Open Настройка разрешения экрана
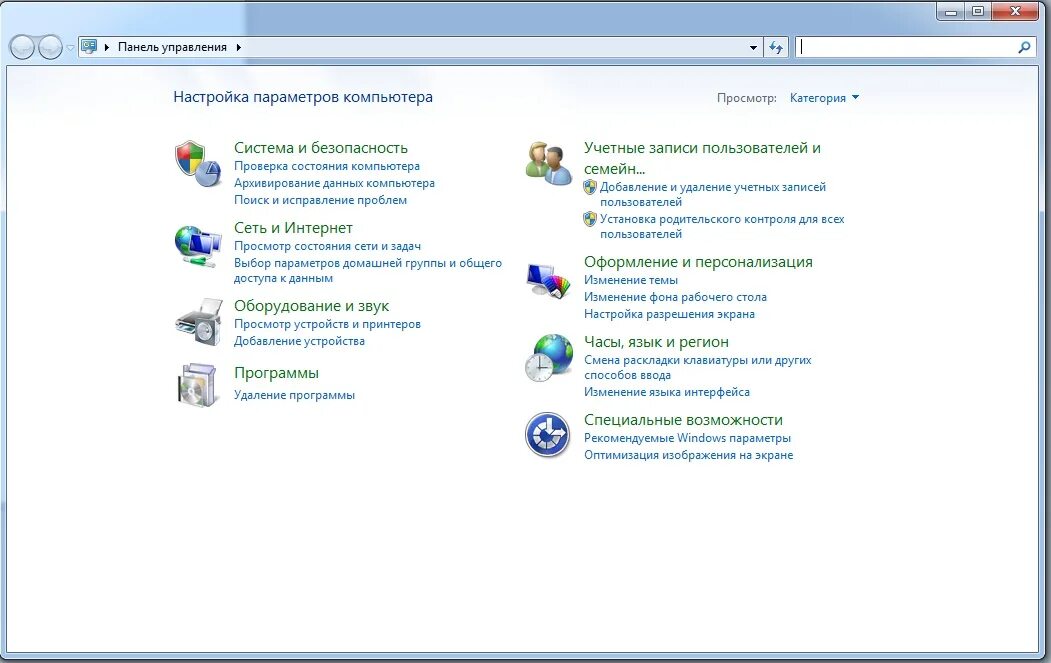This screenshot has width=1051, height=663. 669,314
